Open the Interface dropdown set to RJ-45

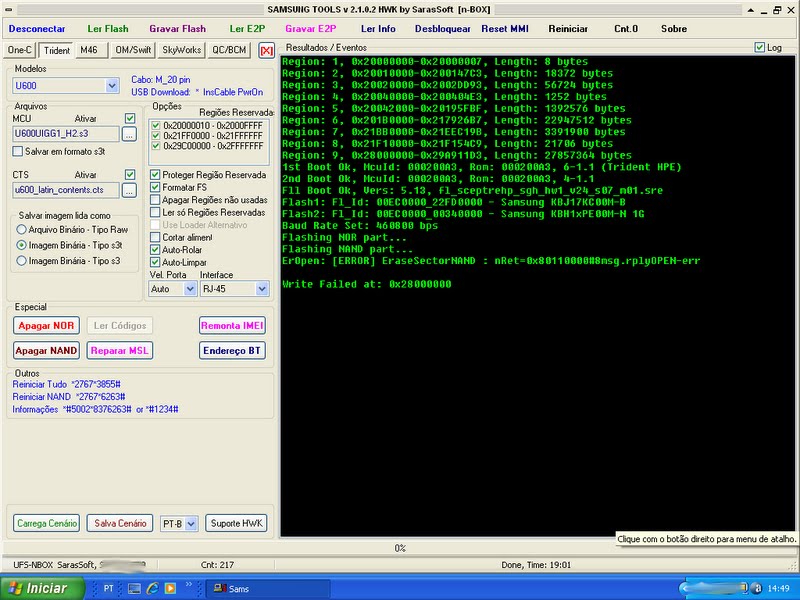[x=235, y=289]
